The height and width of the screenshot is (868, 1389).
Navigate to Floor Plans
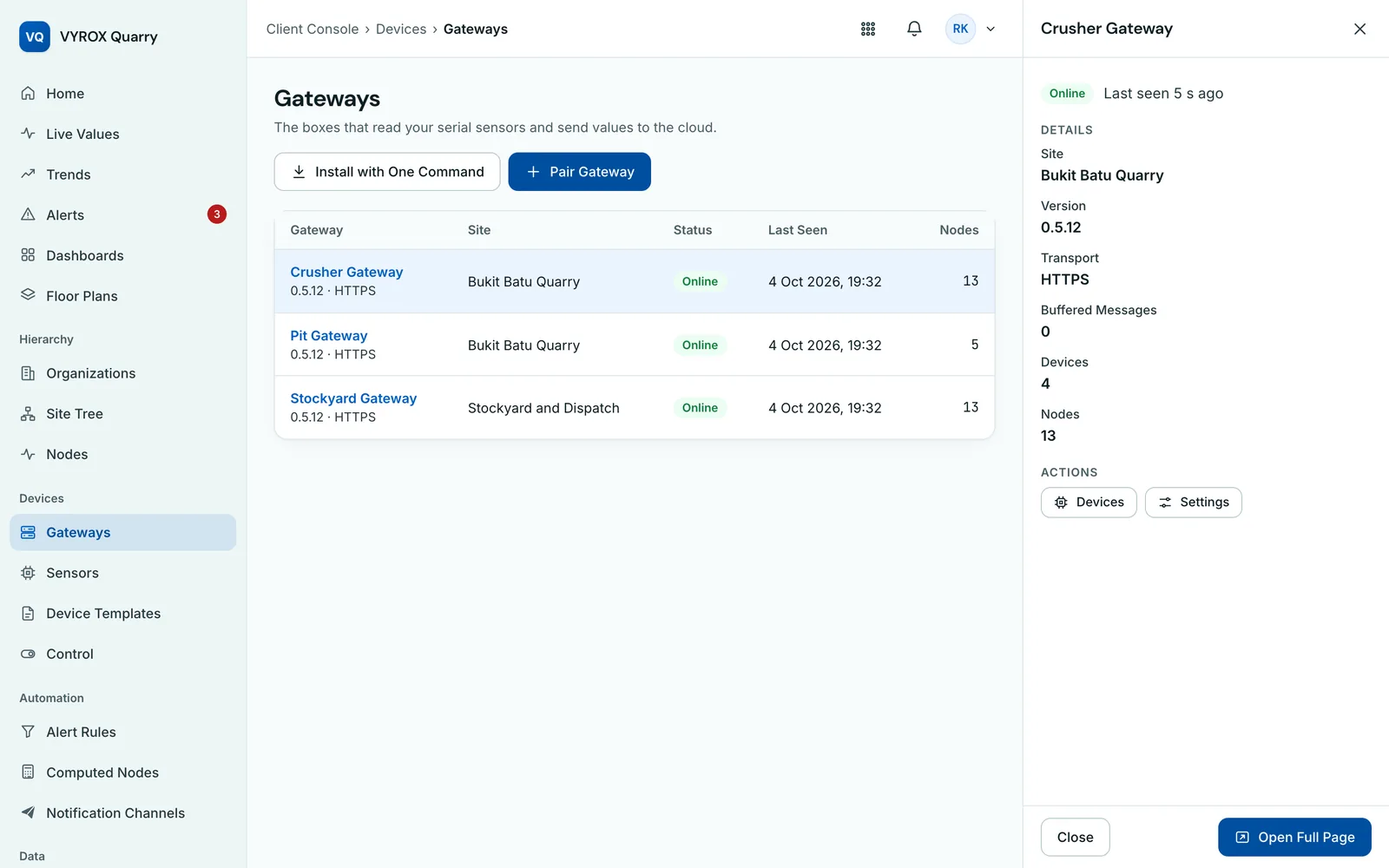(x=122, y=296)
